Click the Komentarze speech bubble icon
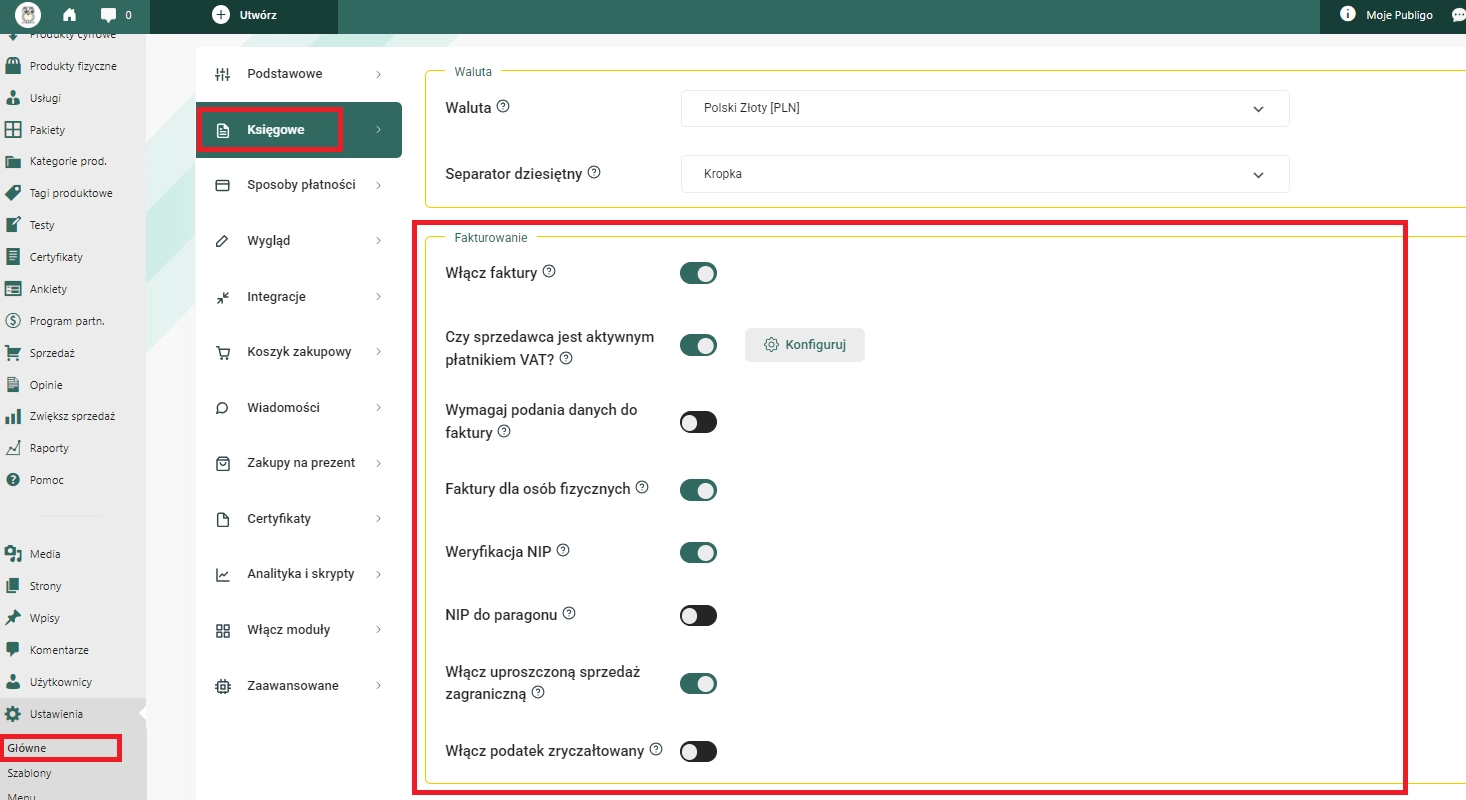The image size is (1466, 800). pyautogui.click(x=13, y=650)
